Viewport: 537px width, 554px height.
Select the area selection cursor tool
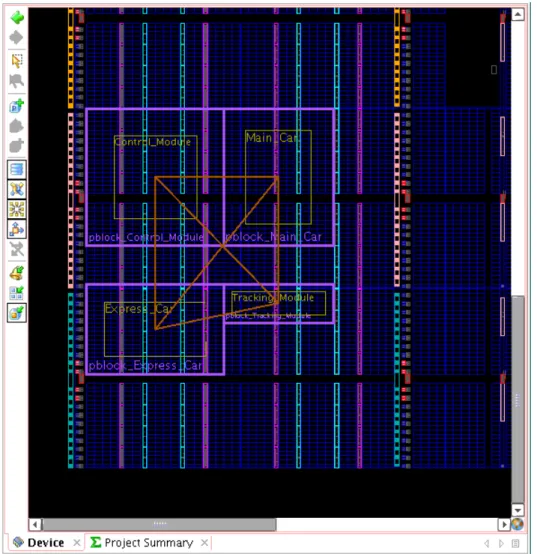(17, 61)
